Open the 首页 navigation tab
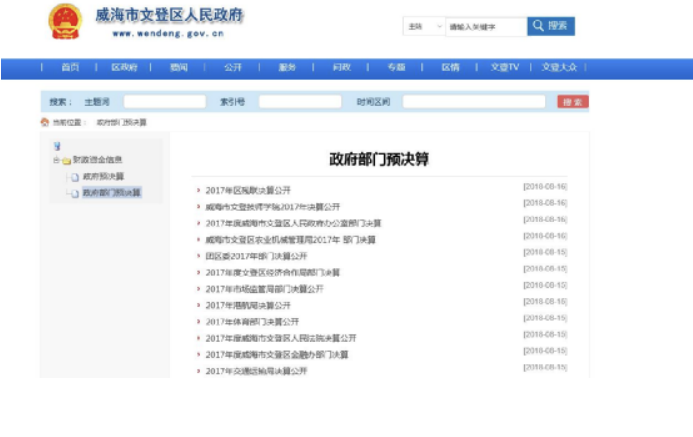 [69, 68]
